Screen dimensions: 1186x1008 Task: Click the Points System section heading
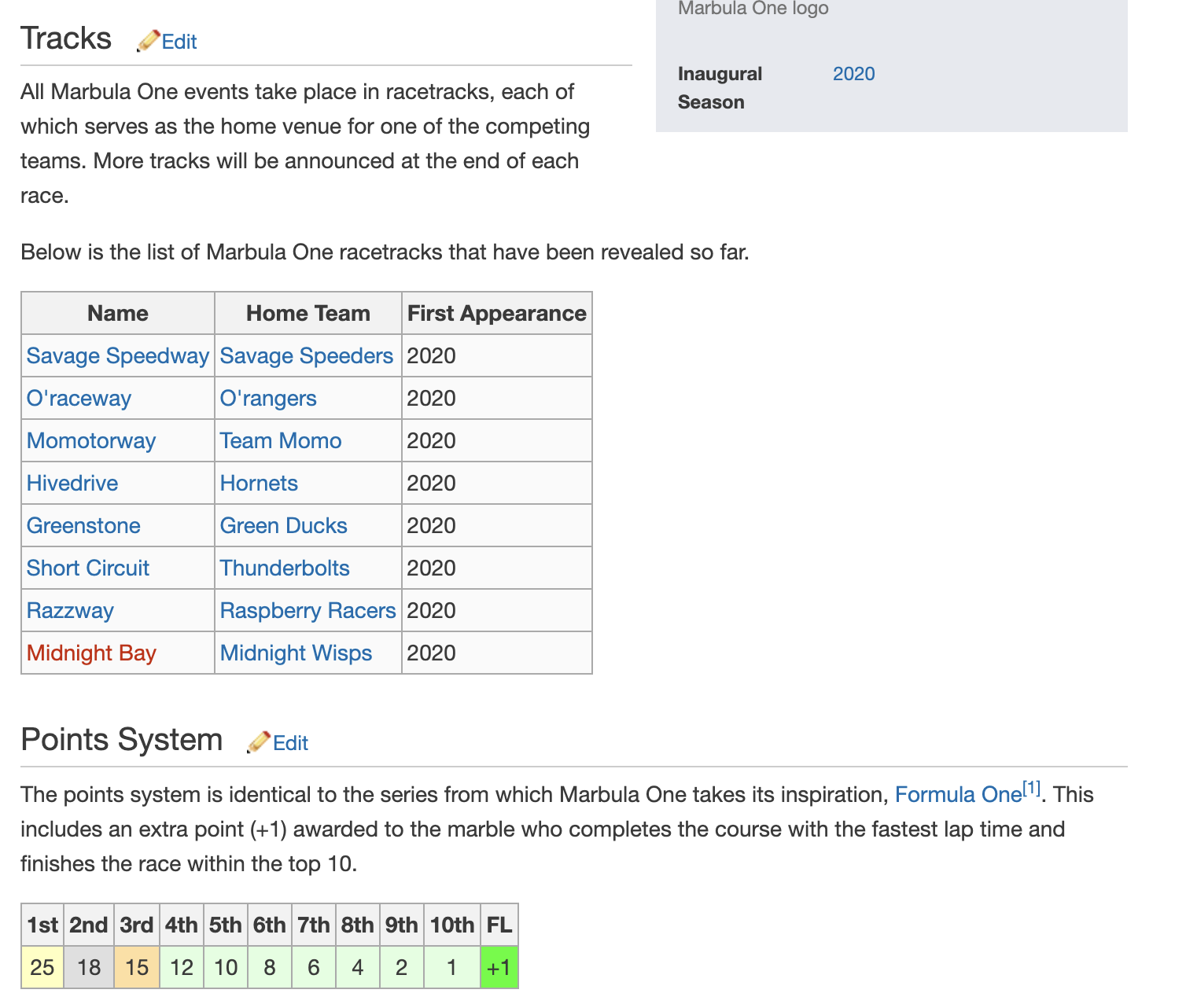tap(122, 739)
